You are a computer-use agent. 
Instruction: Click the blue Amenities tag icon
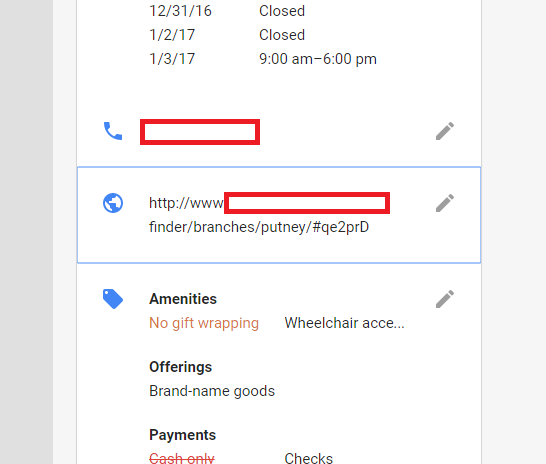coord(113,299)
